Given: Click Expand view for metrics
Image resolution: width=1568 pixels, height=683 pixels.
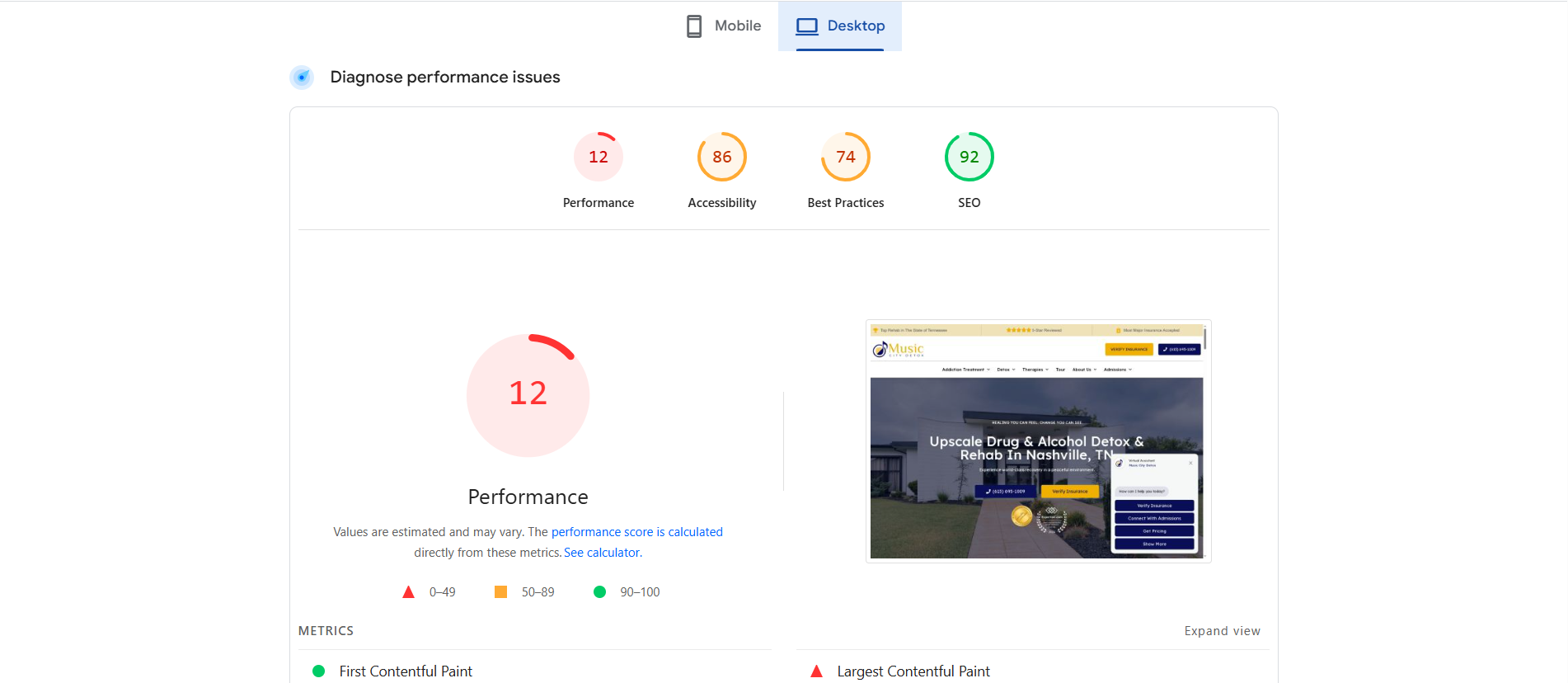Looking at the screenshot, I should point(1222,631).
